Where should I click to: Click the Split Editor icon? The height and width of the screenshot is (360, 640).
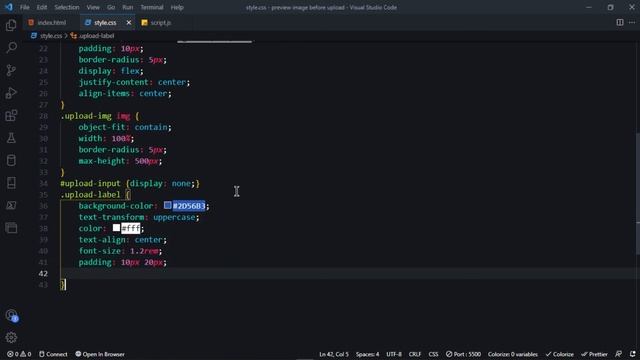[620, 22]
